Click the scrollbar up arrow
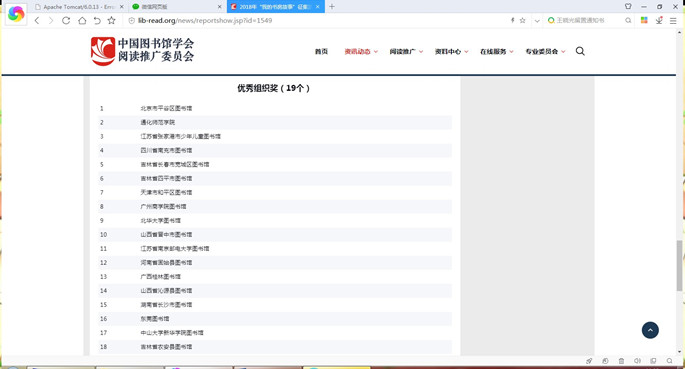Viewport: 685px width, 369px height. pos(679,32)
